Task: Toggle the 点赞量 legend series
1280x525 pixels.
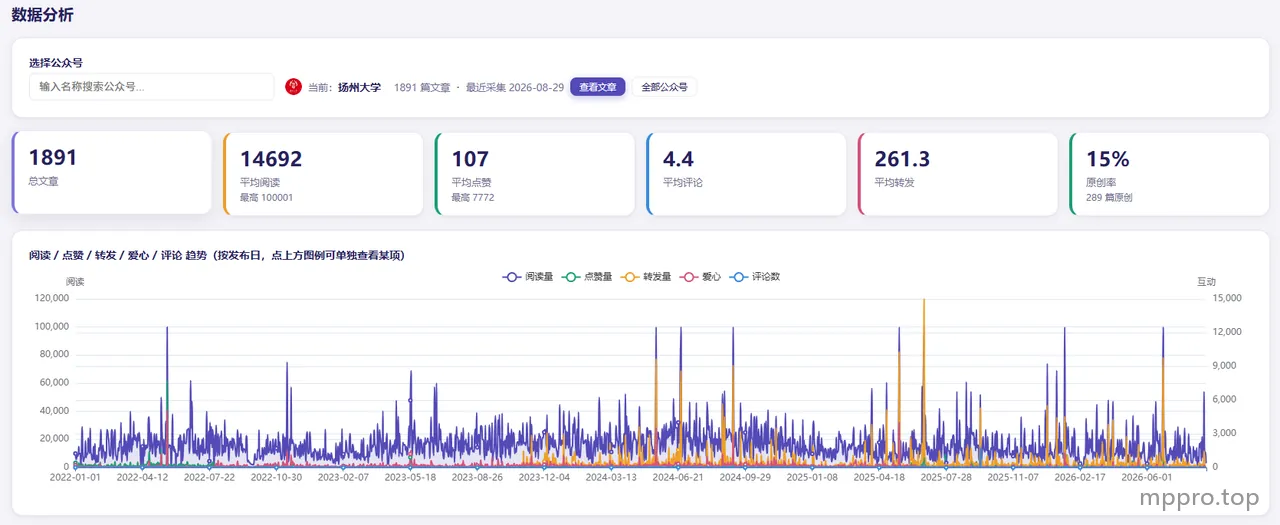Action: 587,276
